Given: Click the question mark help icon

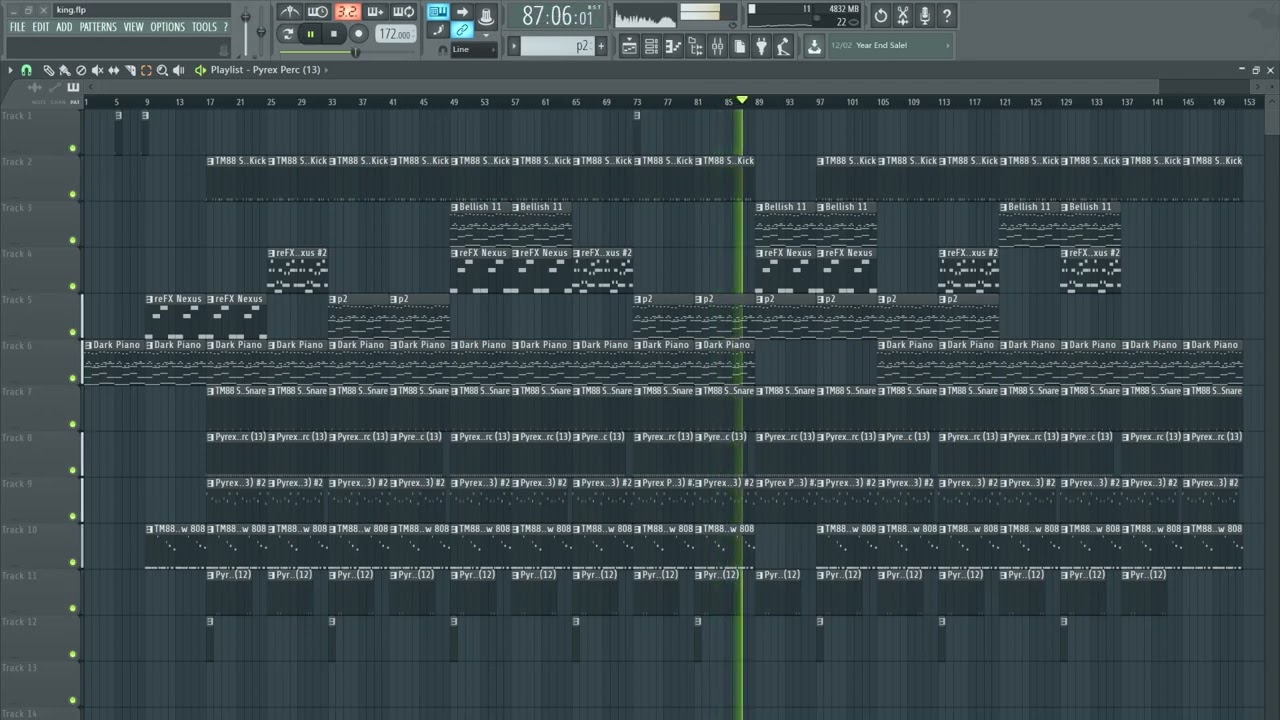Looking at the screenshot, I should (x=947, y=15).
